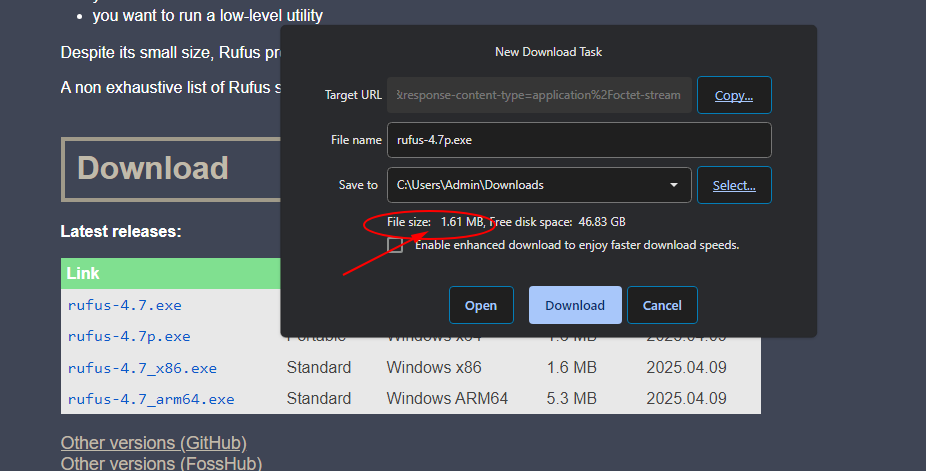Click the New Download Task title
The width and height of the screenshot is (926, 471).
[x=549, y=52]
